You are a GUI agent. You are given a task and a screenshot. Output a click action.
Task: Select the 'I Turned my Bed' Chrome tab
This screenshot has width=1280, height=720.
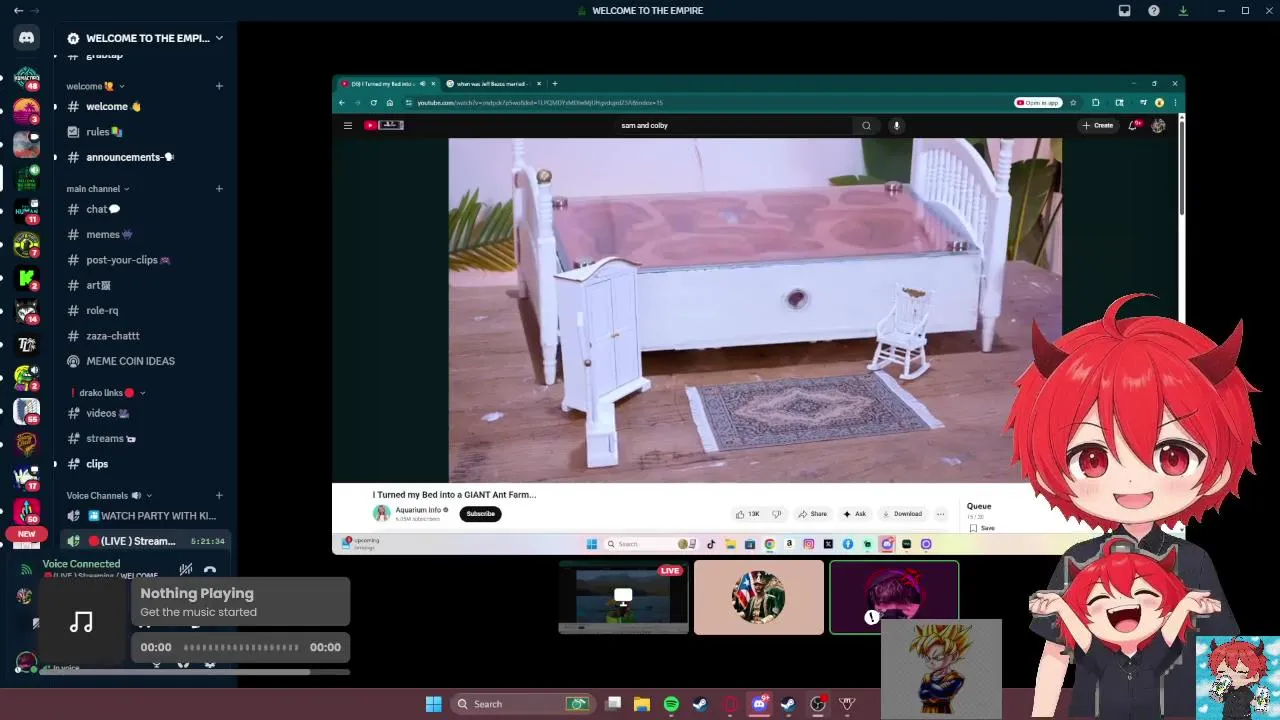pos(387,84)
